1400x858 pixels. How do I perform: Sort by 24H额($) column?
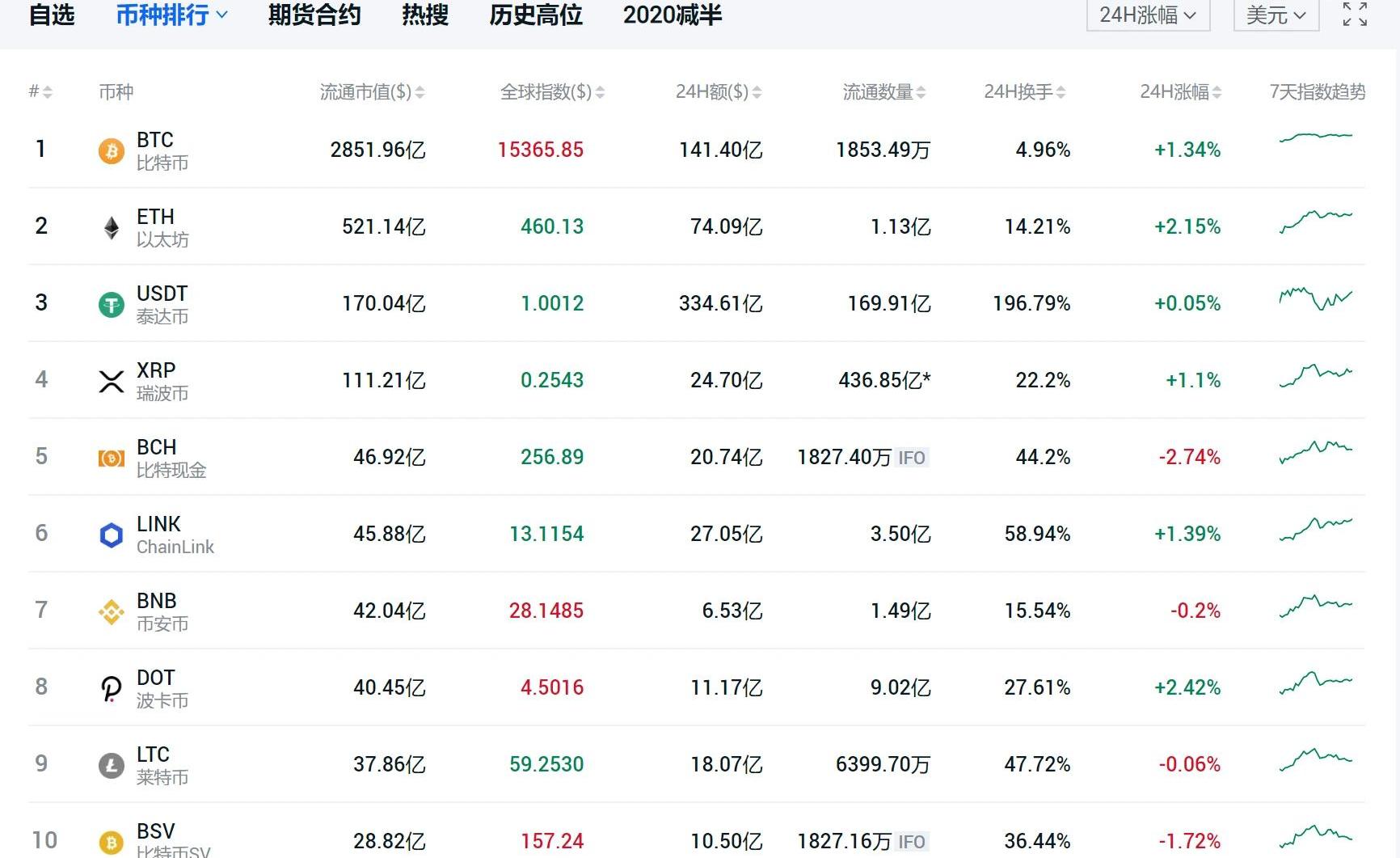[x=719, y=92]
